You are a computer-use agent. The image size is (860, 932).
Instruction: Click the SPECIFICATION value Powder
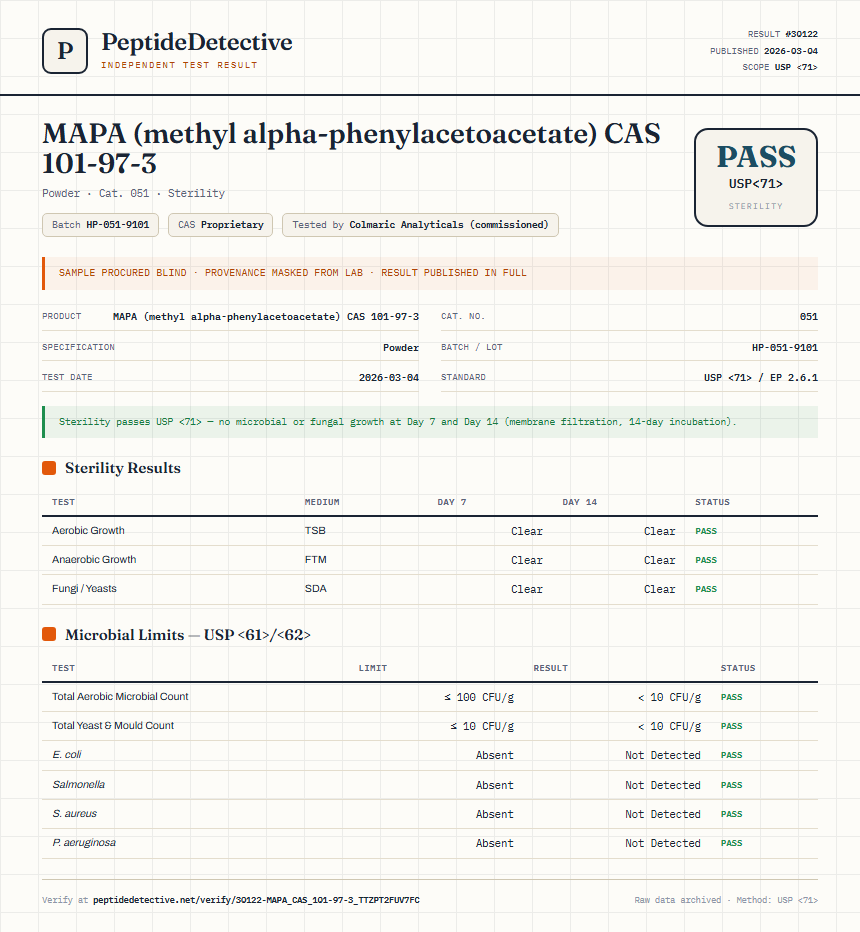tap(401, 348)
